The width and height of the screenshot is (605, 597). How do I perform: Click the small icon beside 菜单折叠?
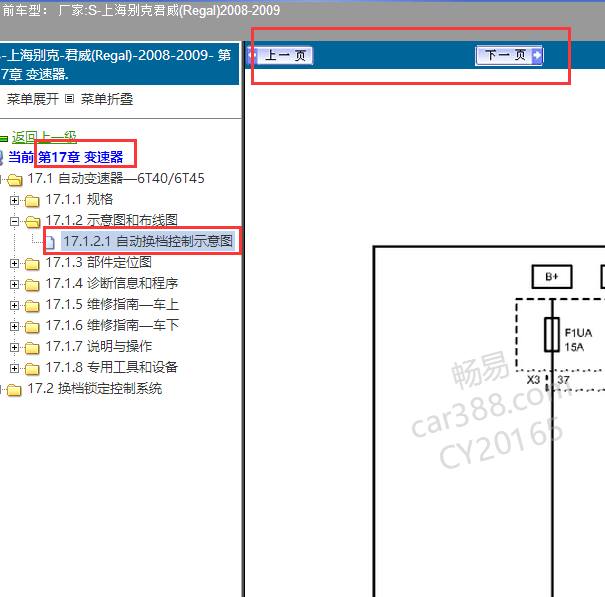tap(69, 99)
